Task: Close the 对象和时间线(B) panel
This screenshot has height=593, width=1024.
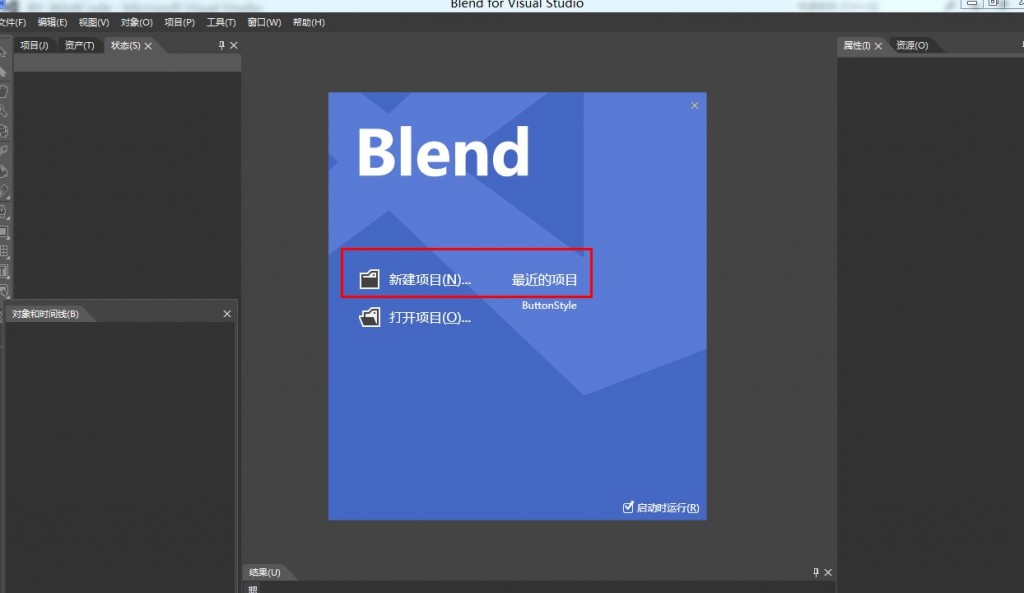Action: (x=227, y=314)
